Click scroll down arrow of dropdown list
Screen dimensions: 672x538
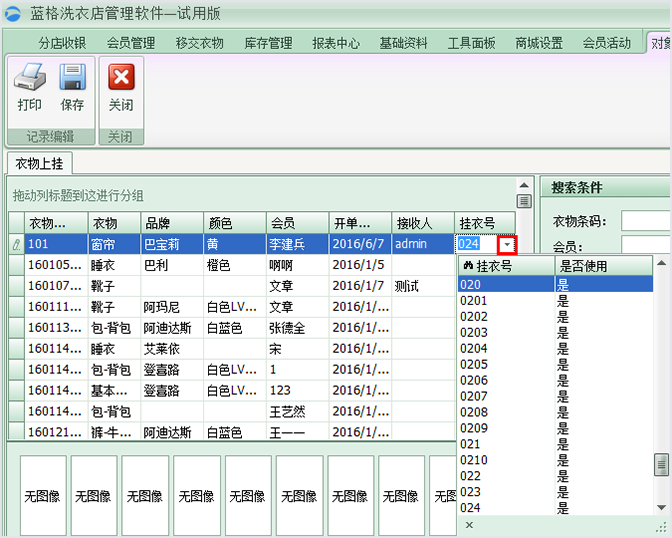click(x=662, y=508)
